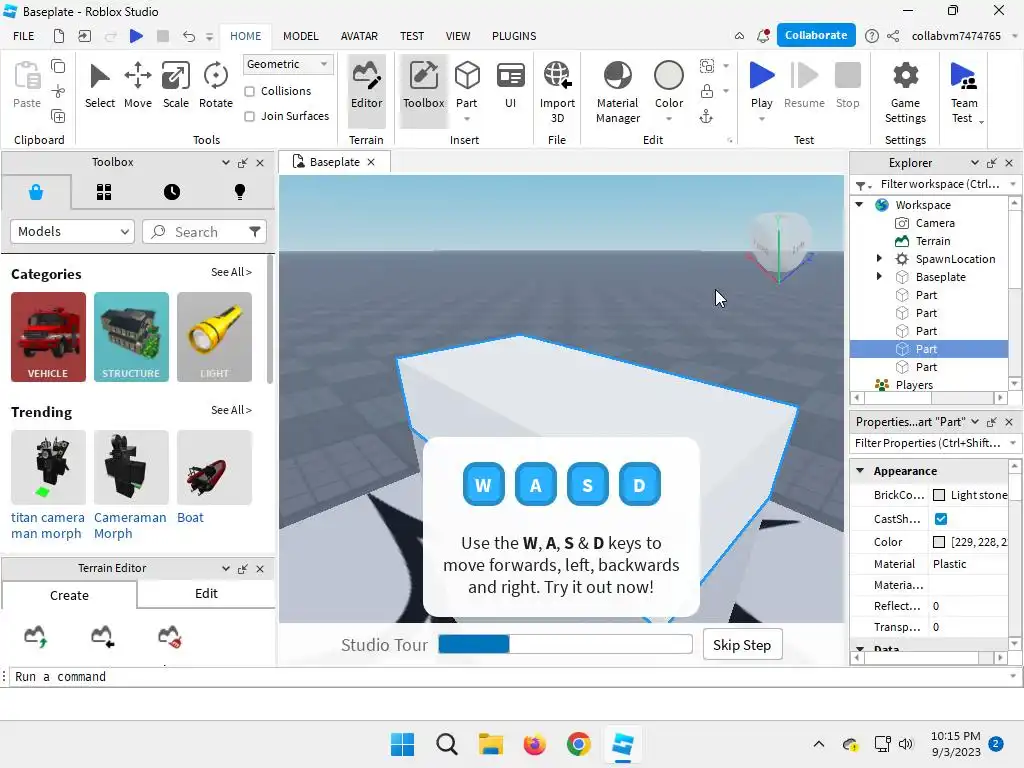Toggle the CastShadow checkbox
The image size is (1024, 768).
click(941, 519)
